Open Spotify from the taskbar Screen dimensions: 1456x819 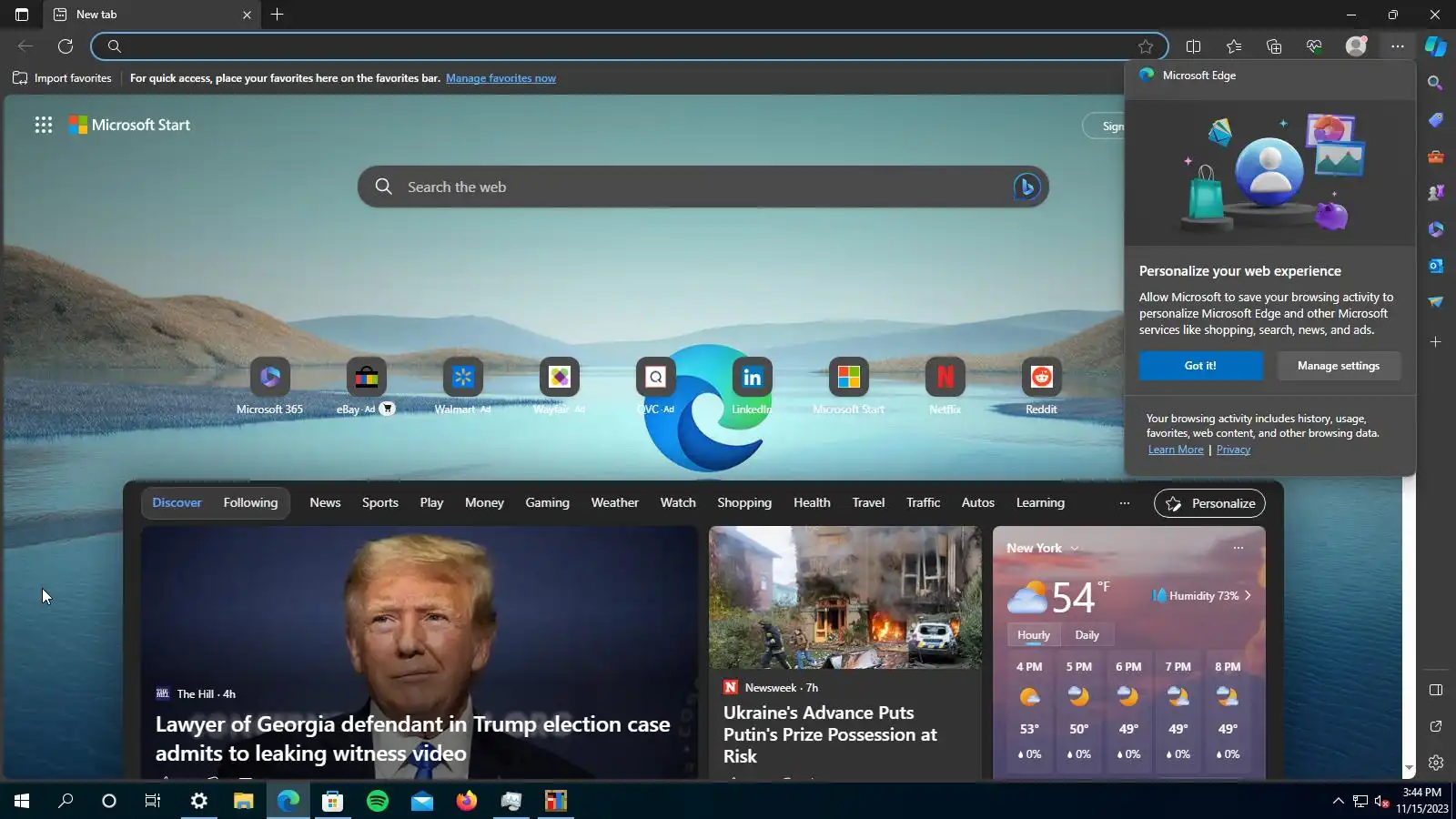pyautogui.click(x=378, y=801)
